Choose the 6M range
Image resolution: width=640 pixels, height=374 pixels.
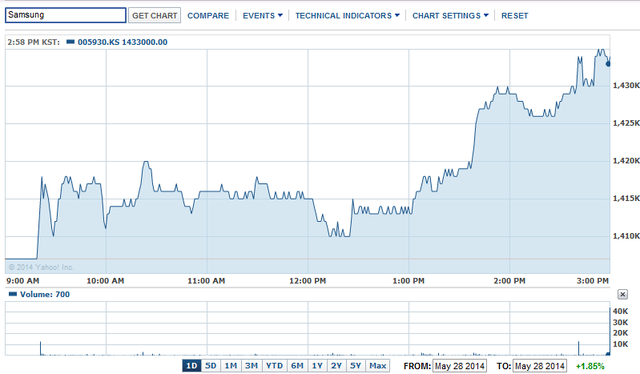(297, 366)
